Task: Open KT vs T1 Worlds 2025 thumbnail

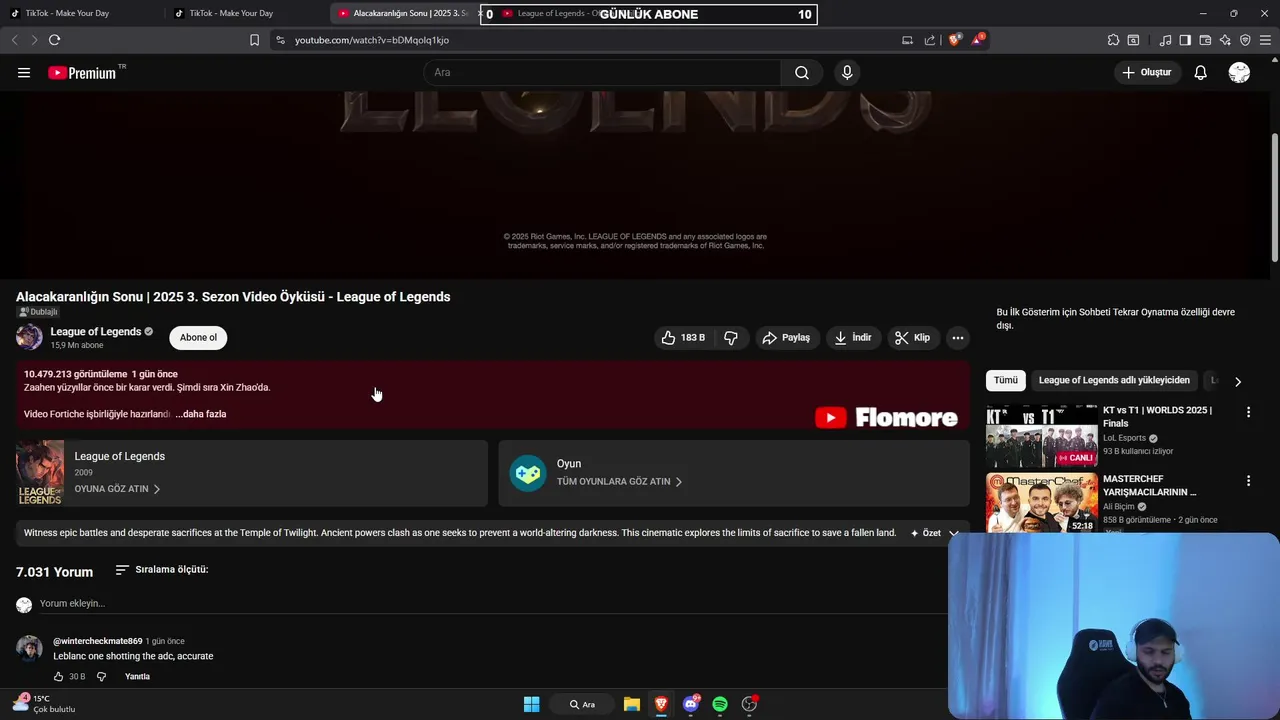Action: (x=1041, y=435)
